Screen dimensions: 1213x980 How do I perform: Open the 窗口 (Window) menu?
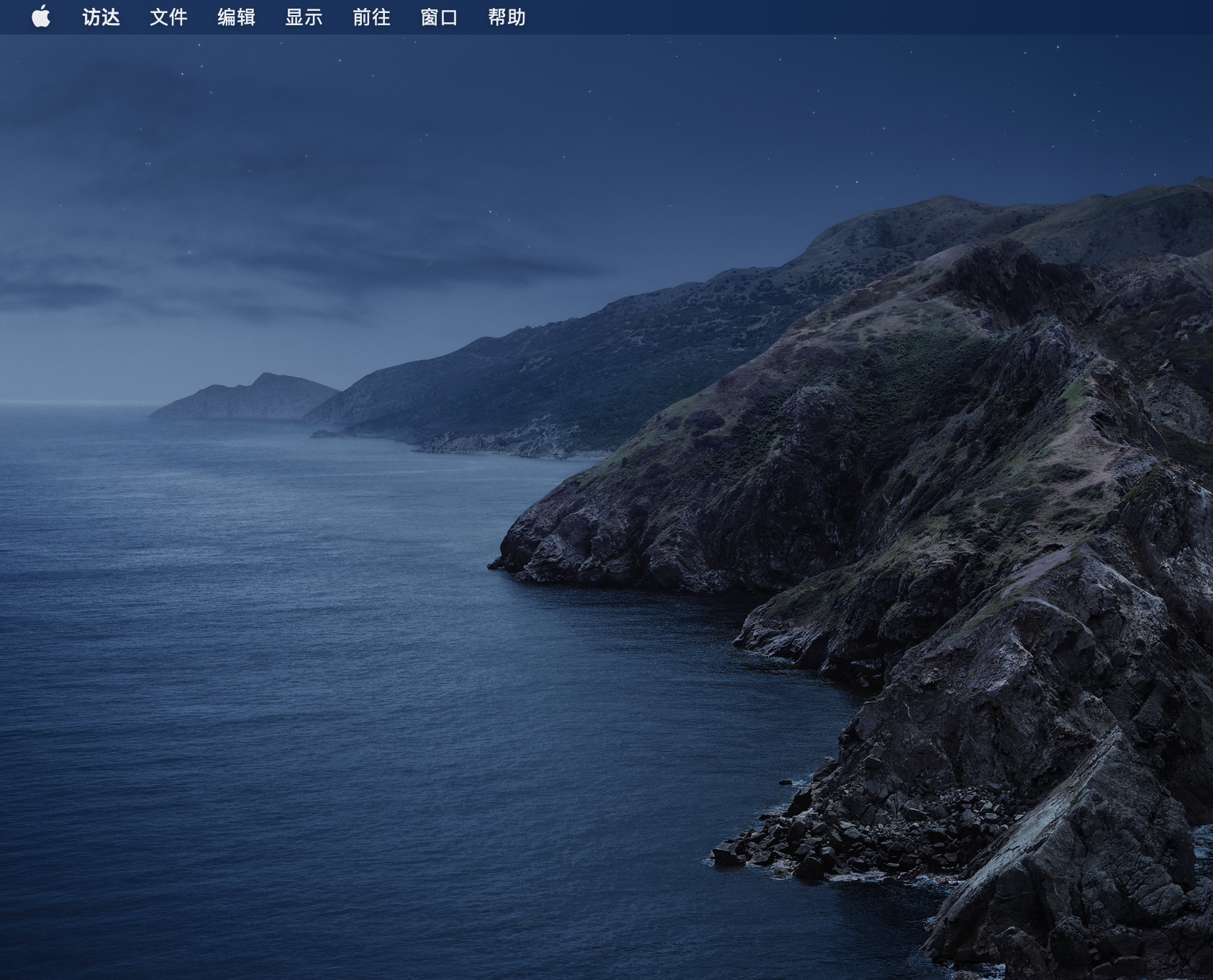pos(439,17)
